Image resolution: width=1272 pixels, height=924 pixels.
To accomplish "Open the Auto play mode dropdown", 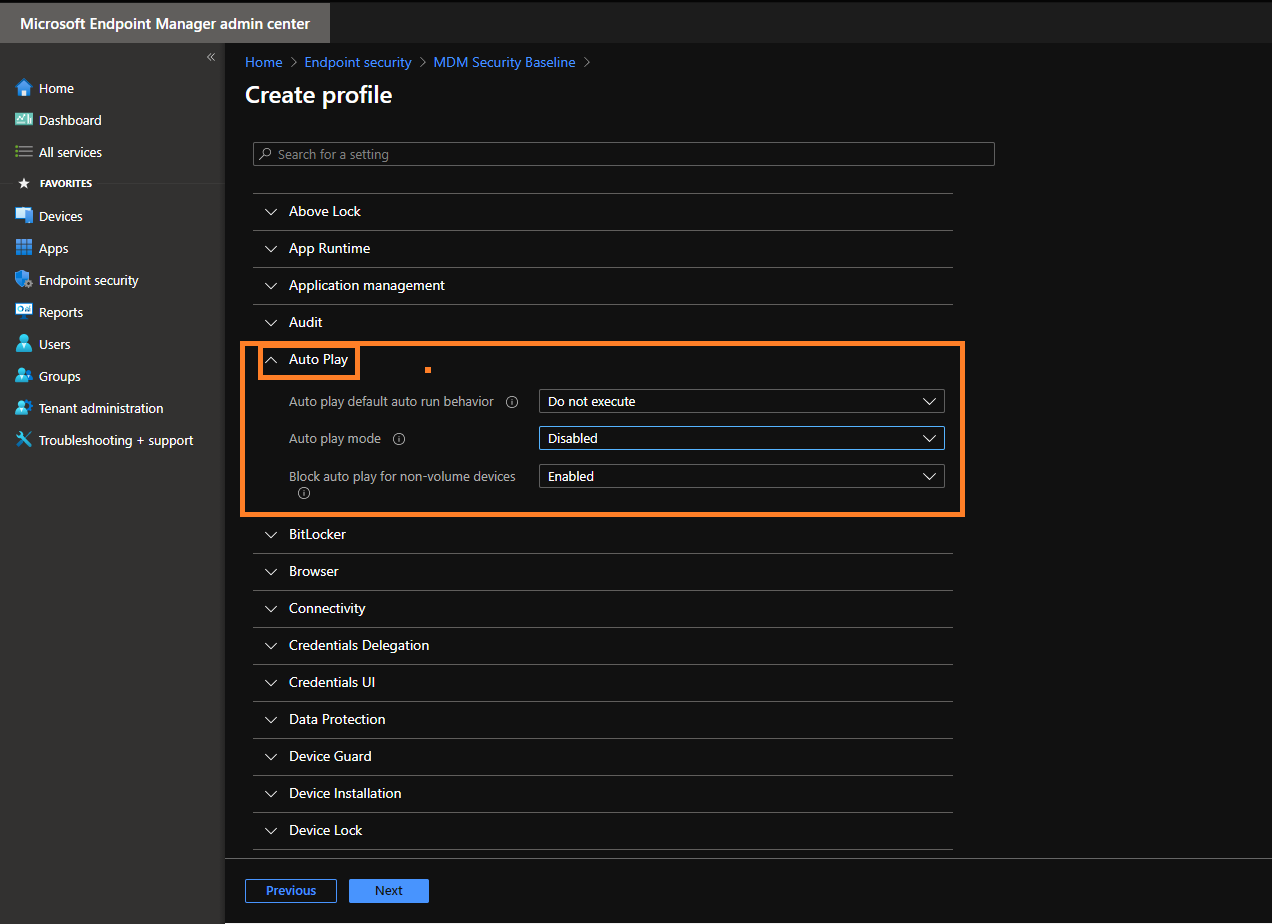I will (x=741, y=438).
